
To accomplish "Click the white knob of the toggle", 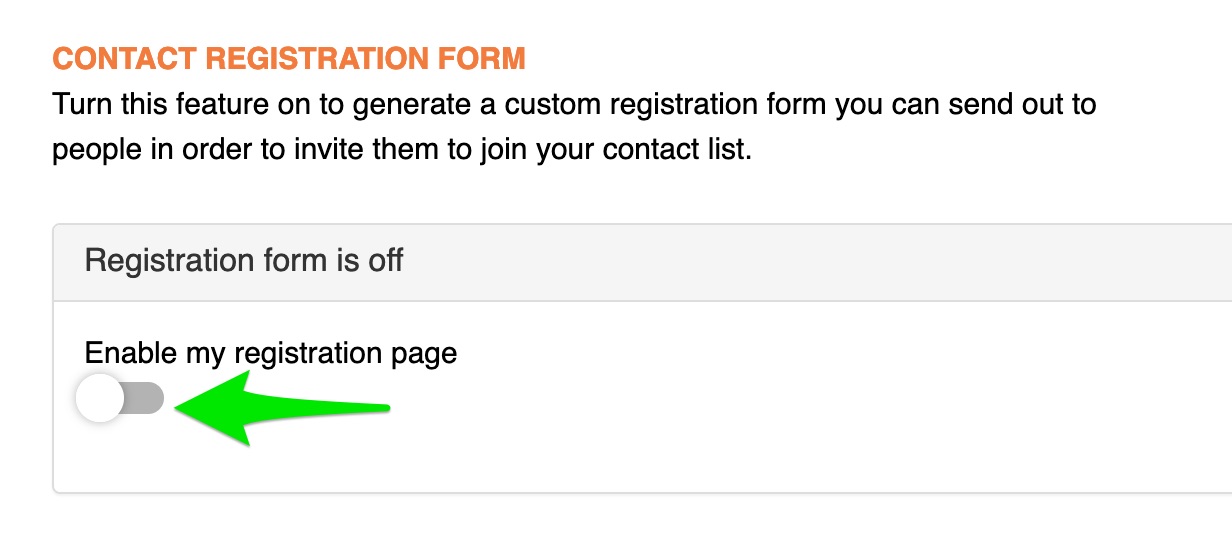I will 101,399.
